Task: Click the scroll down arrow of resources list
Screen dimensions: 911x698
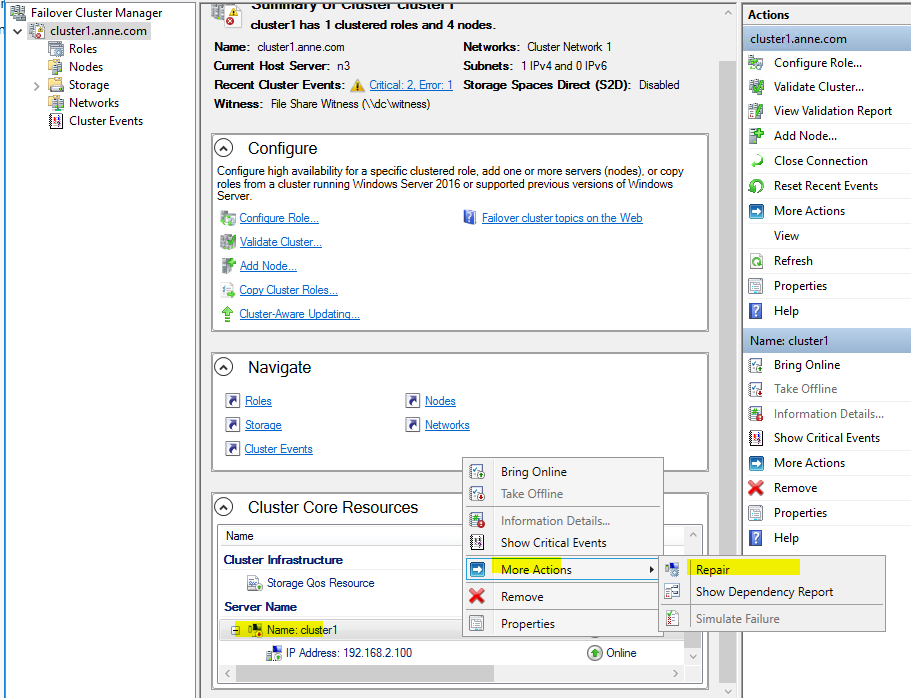Action: click(693, 656)
